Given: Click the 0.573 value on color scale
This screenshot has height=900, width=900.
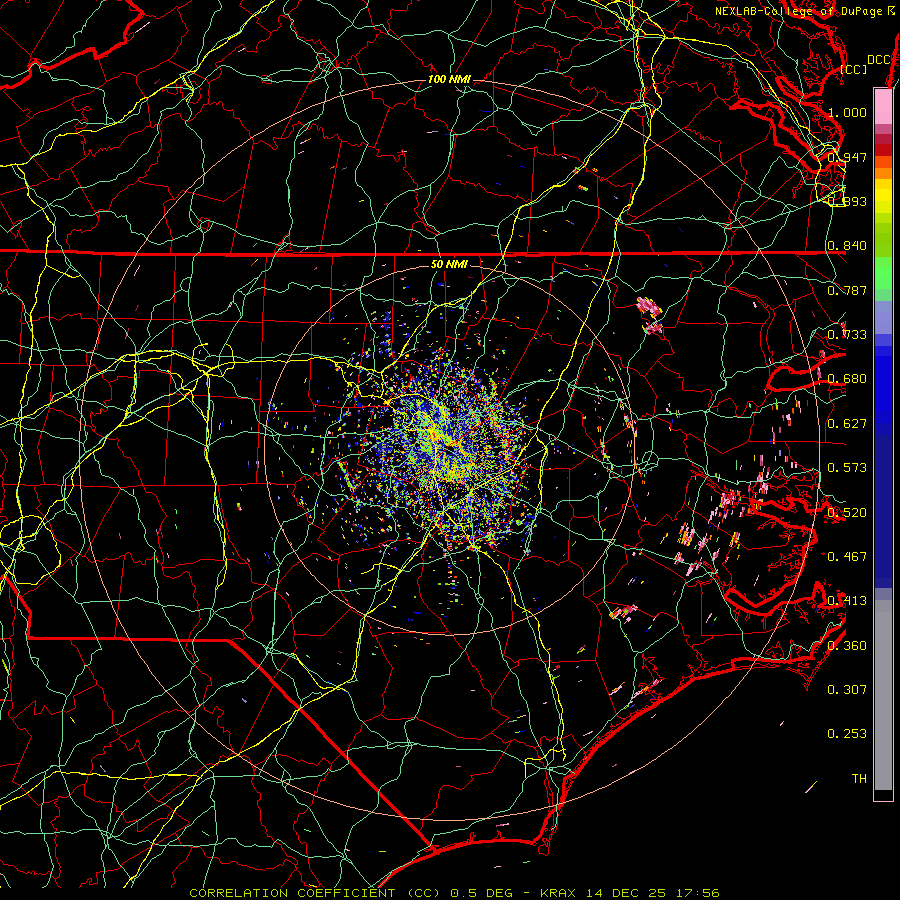Looking at the screenshot, I should coord(847,468).
